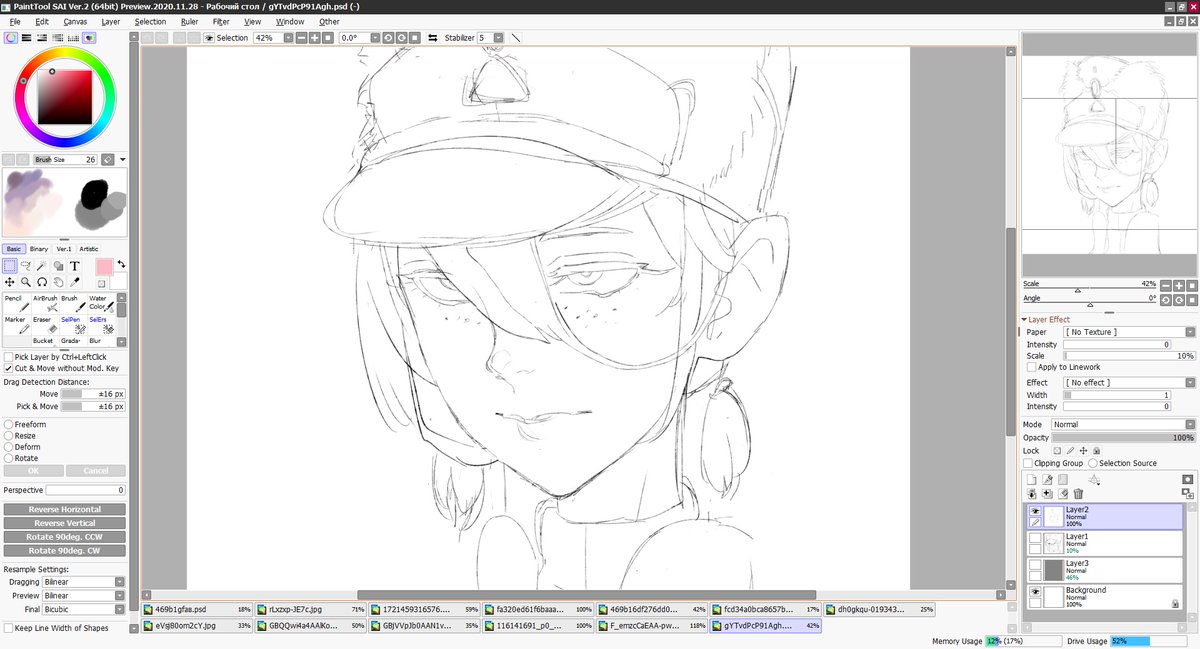Viewport: 1200px width, 649px height.
Task: Open the layer Effect dropdown
Action: click(1190, 382)
